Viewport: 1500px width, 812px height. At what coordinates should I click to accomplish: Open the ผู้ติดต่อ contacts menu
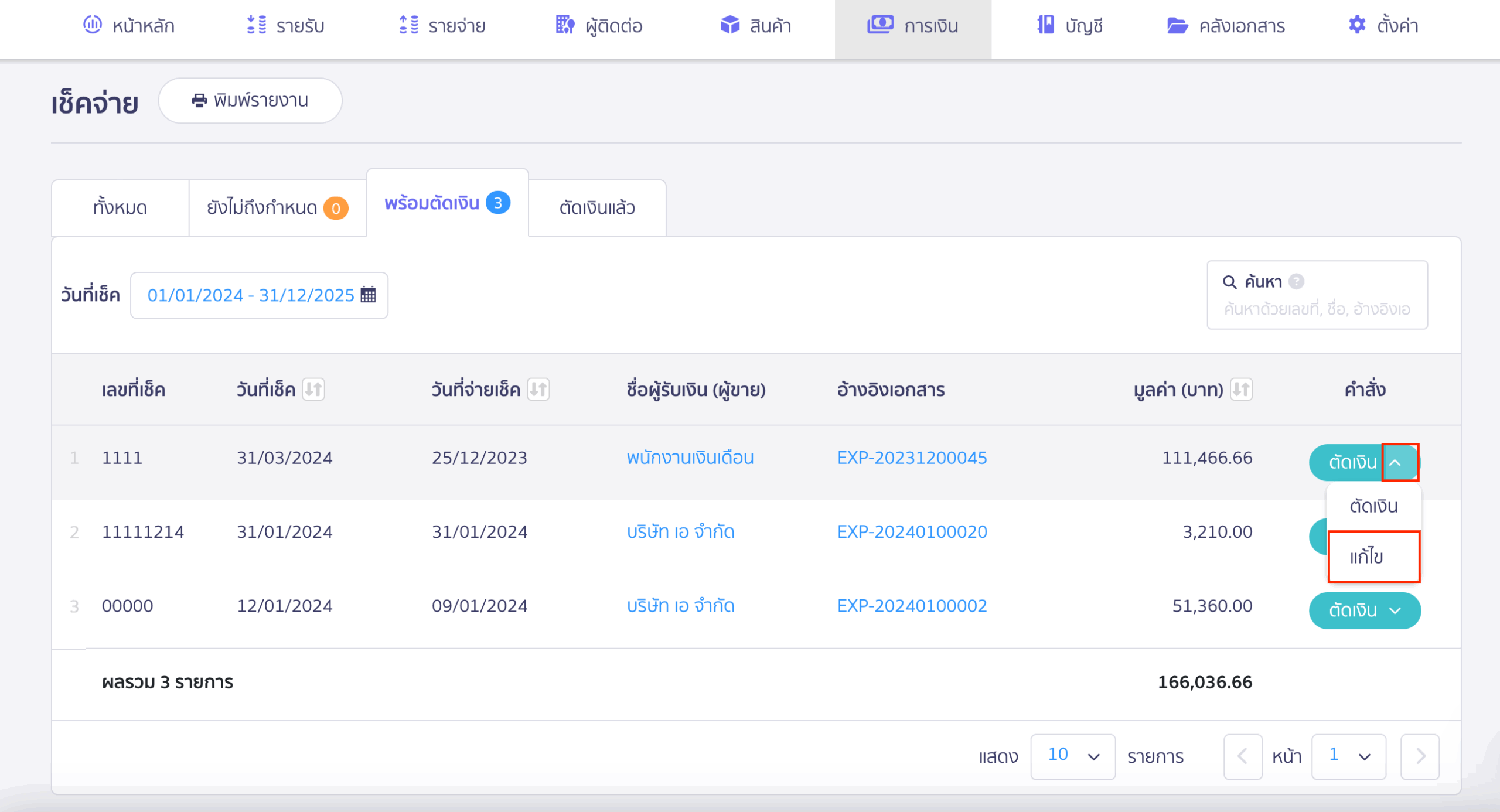click(x=599, y=26)
